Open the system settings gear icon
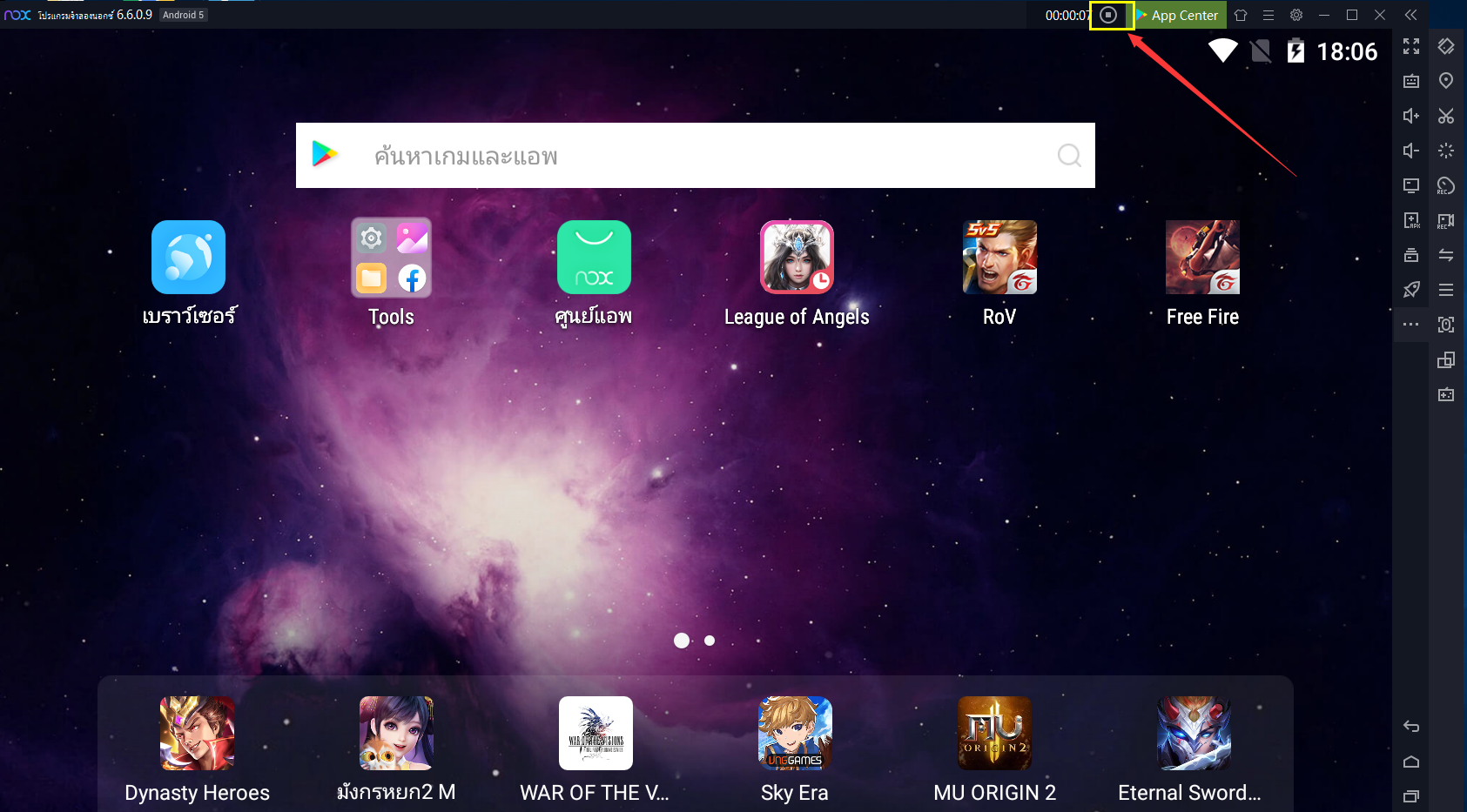Screen dimensions: 1467x812 tap(1296, 15)
